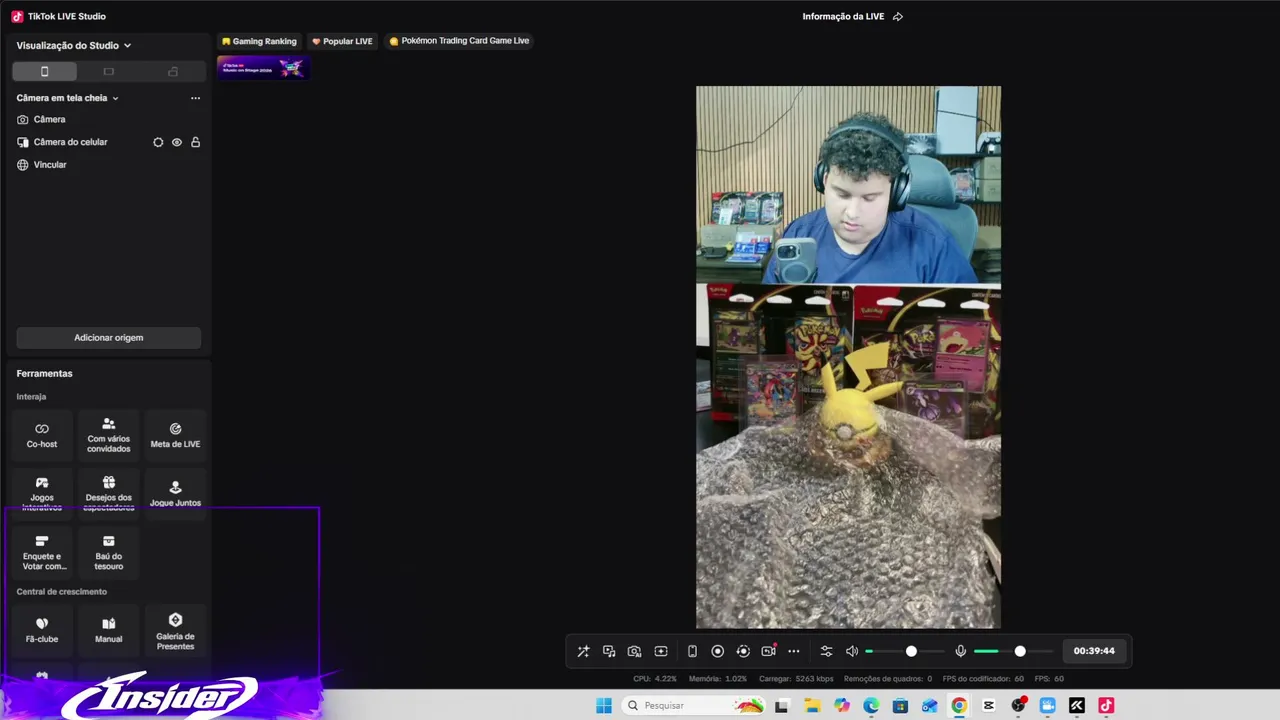Image resolution: width=1280 pixels, height=720 pixels.
Task: Open scene options ellipsis beside Câmera em tela cheia
Action: pos(195,98)
